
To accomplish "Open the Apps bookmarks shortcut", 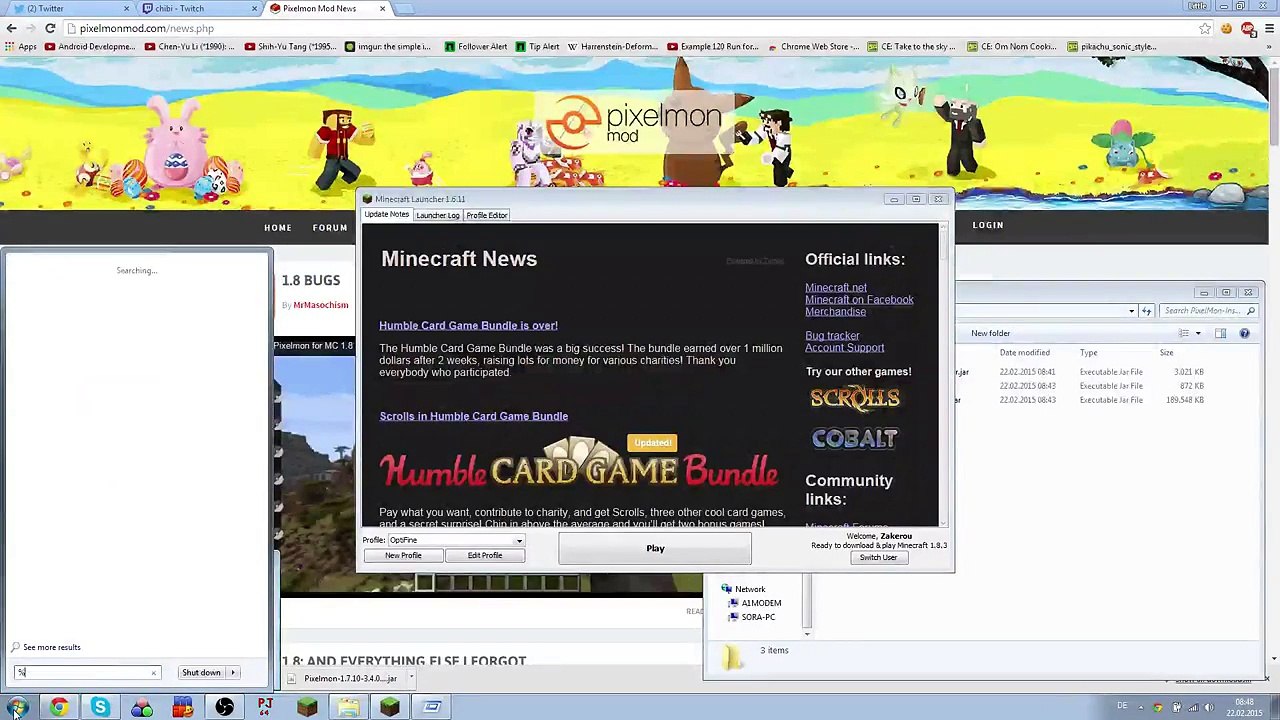I will (x=20, y=46).
